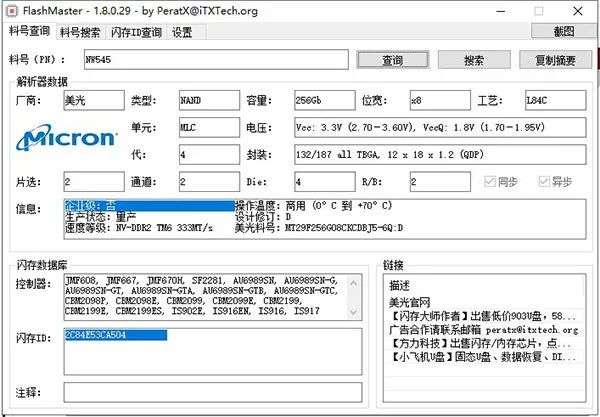Click the 单元 field showing MLC
Viewport: 600px width, 417px height.
point(209,127)
